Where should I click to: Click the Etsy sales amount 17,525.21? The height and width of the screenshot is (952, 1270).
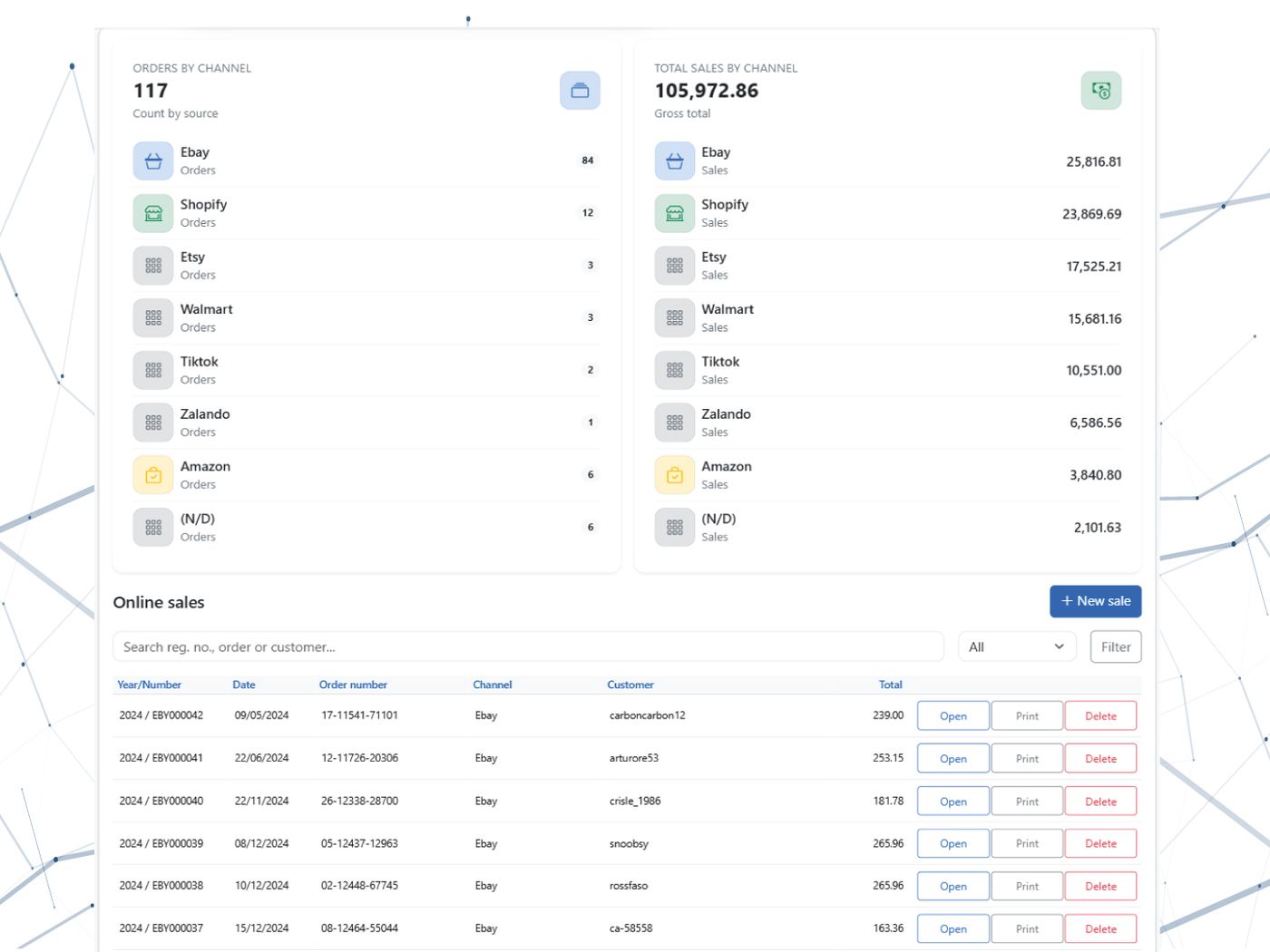(1094, 267)
